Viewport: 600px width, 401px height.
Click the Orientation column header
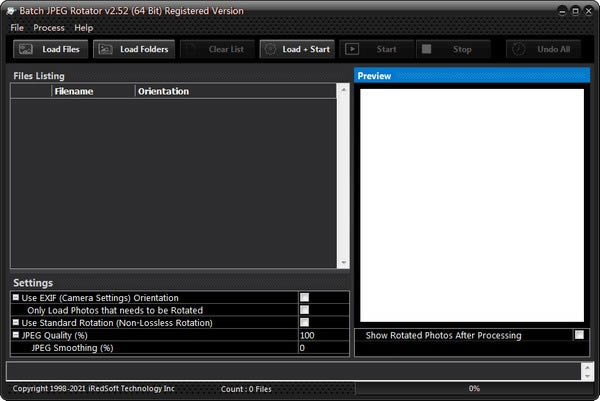click(163, 91)
